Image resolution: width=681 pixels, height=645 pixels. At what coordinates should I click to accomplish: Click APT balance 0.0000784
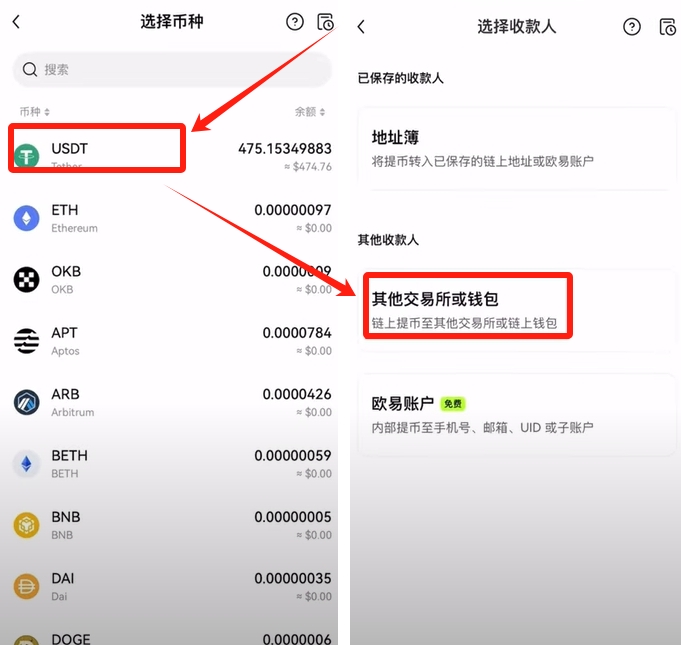297,333
